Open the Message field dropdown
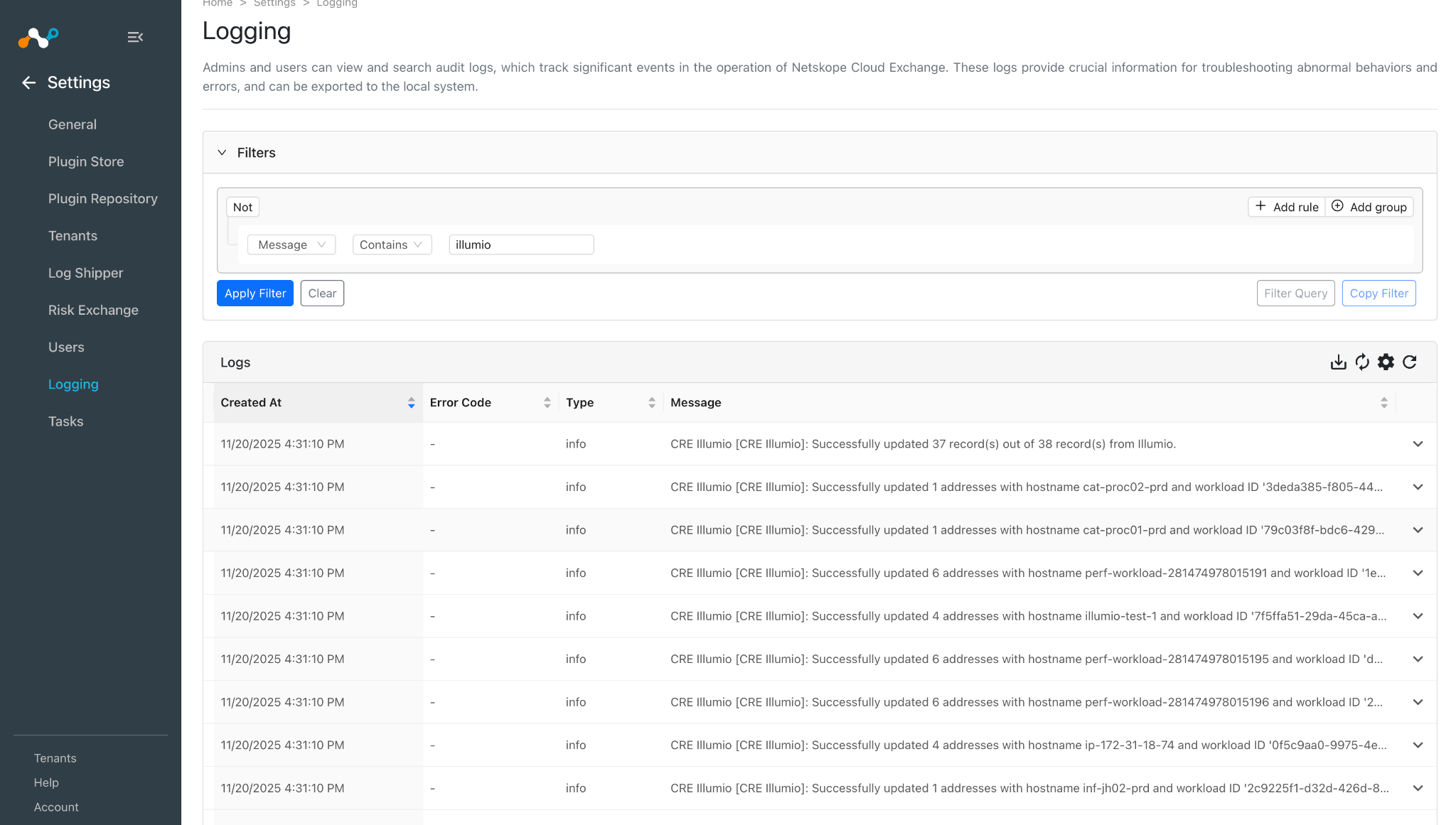The width and height of the screenshot is (1456, 825). pos(291,244)
